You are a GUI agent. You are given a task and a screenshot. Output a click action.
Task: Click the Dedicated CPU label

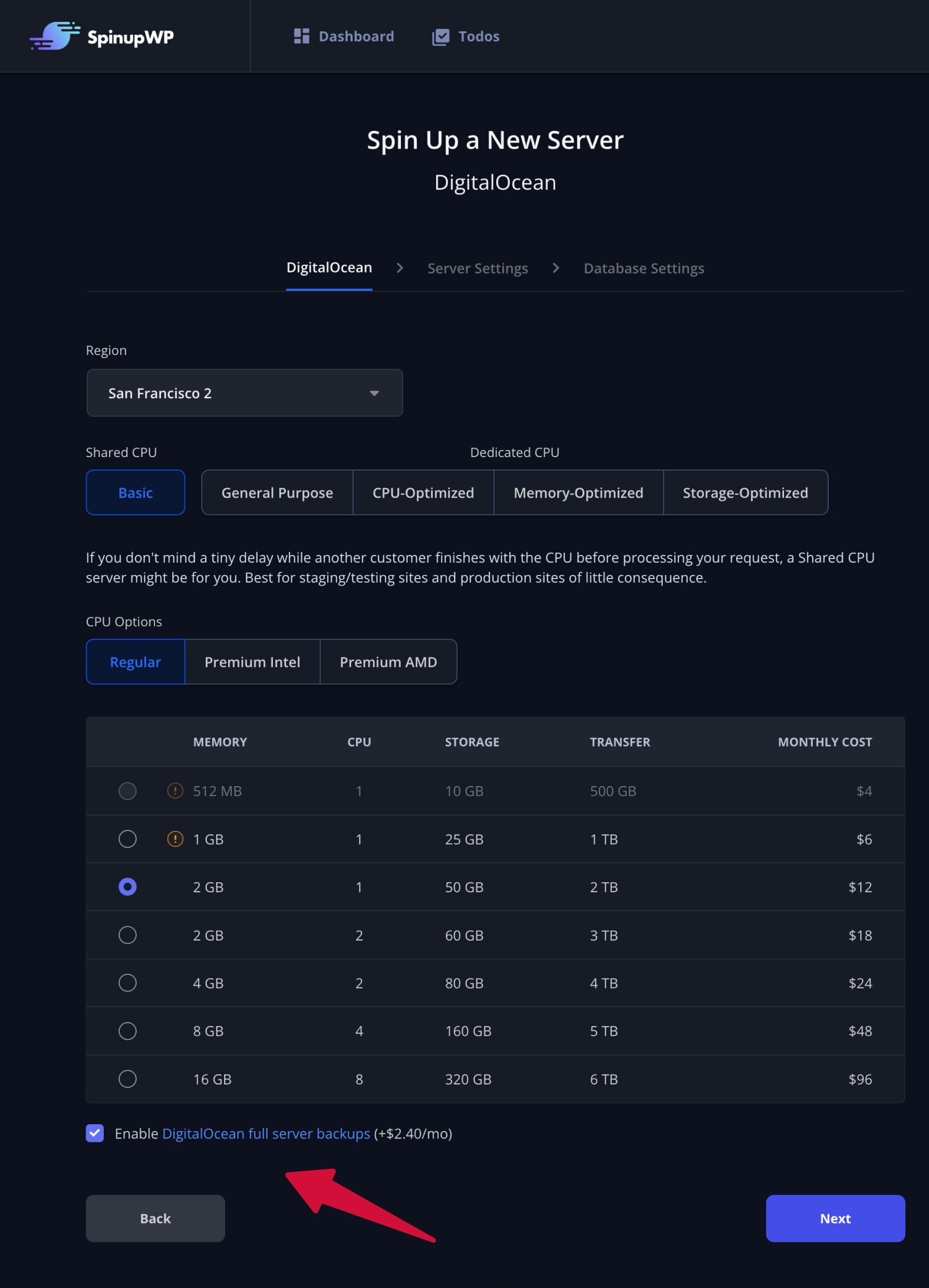515,452
